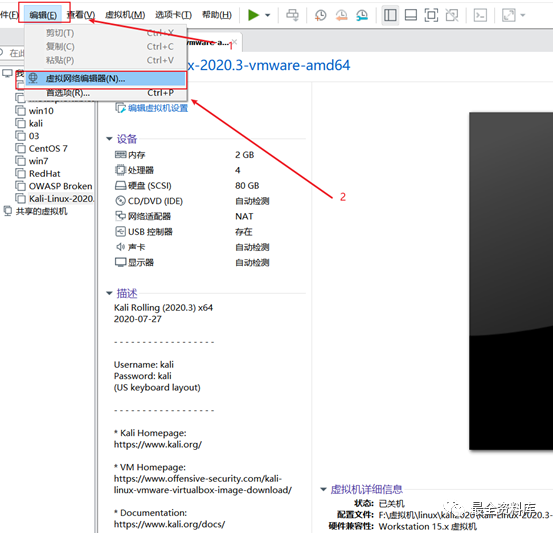Image resolution: width=553 pixels, height=533 pixels.
Task: Open the console view icon
Action: 480,15
